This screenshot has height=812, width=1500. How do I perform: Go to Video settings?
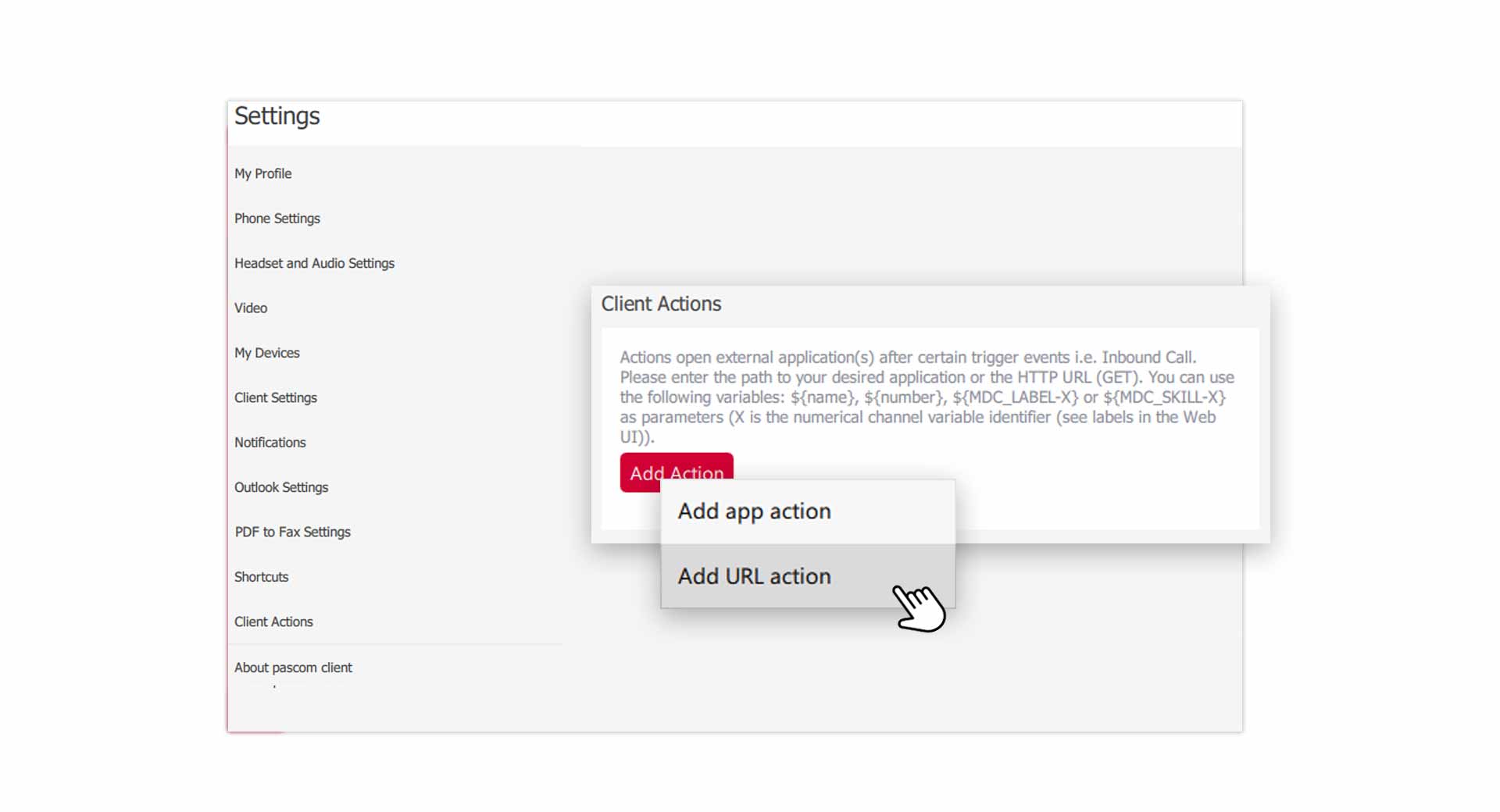click(x=251, y=308)
